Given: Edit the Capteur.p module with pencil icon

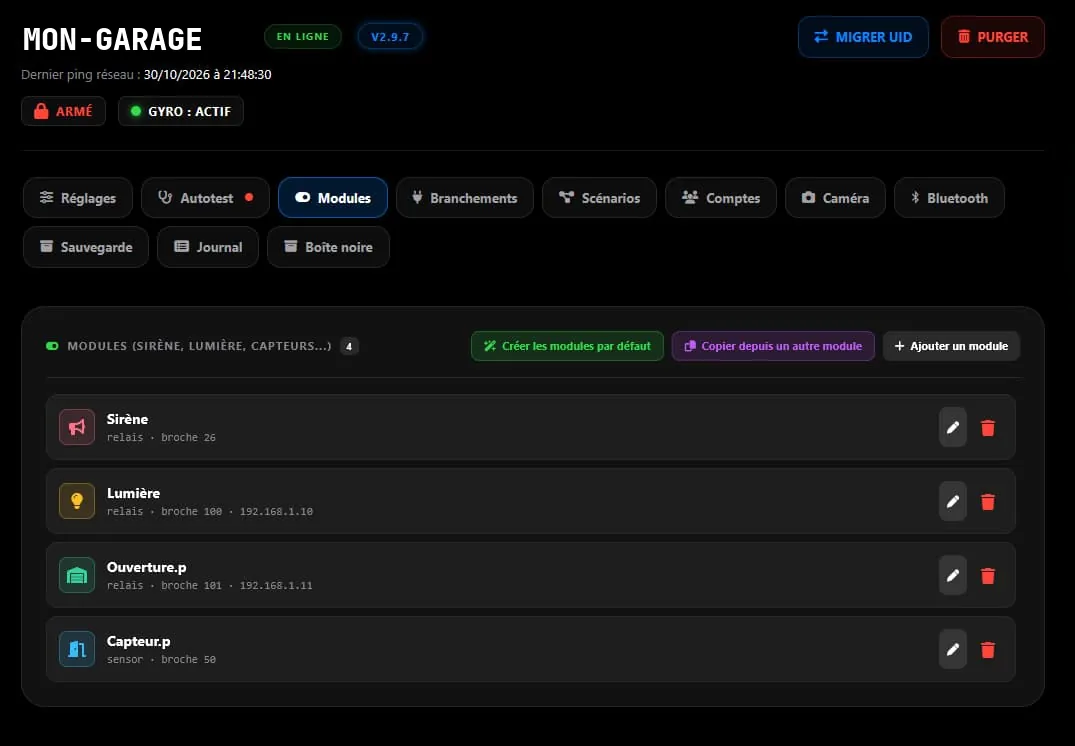Looking at the screenshot, I should click(x=952, y=649).
